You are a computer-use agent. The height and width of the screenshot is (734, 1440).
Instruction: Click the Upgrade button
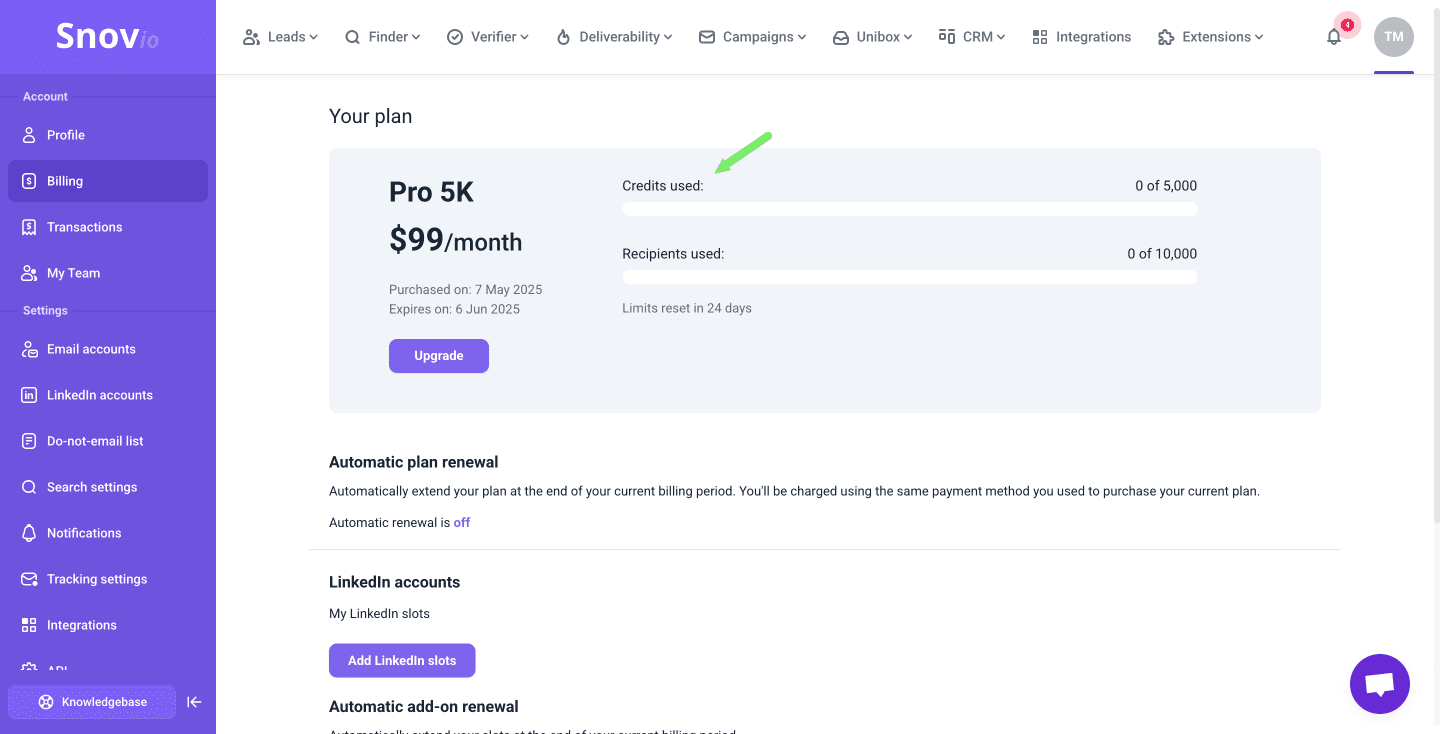pyautogui.click(x=439, y=356)
